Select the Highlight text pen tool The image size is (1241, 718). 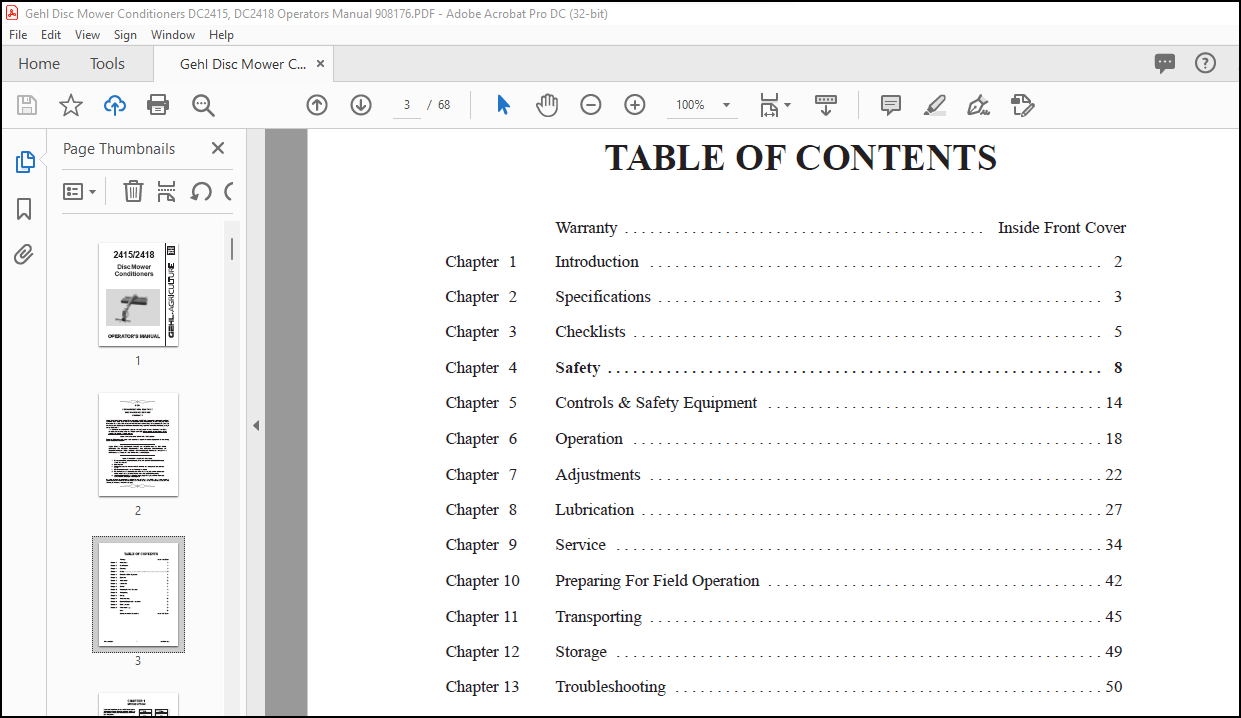click(935, 105)
